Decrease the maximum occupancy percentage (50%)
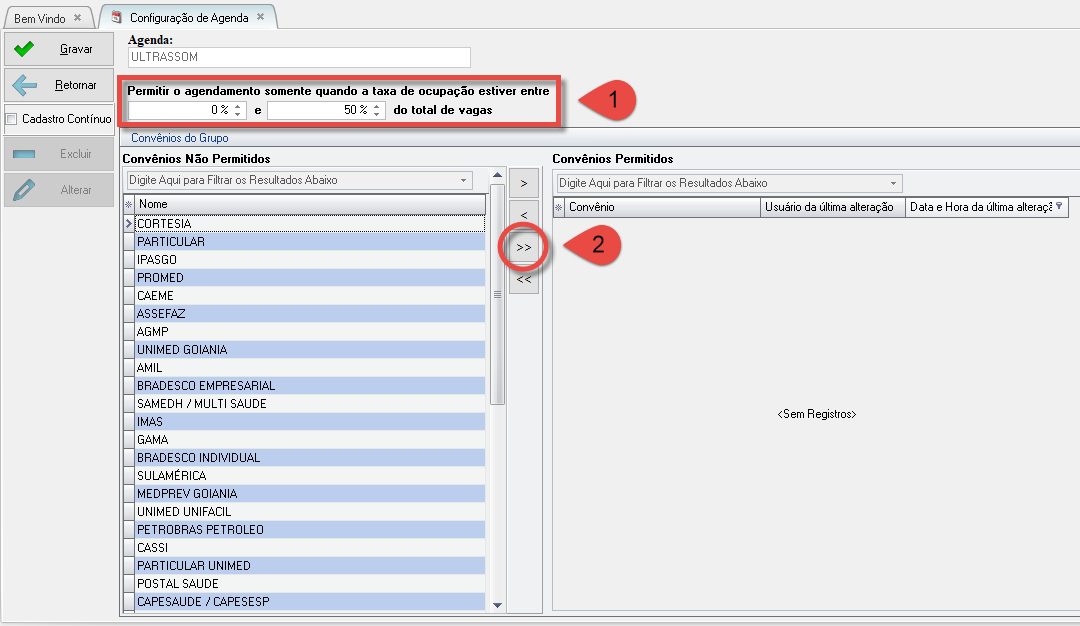Image resolution: width=1080 pixels, height=626 pixels. (x=377, y=114)
